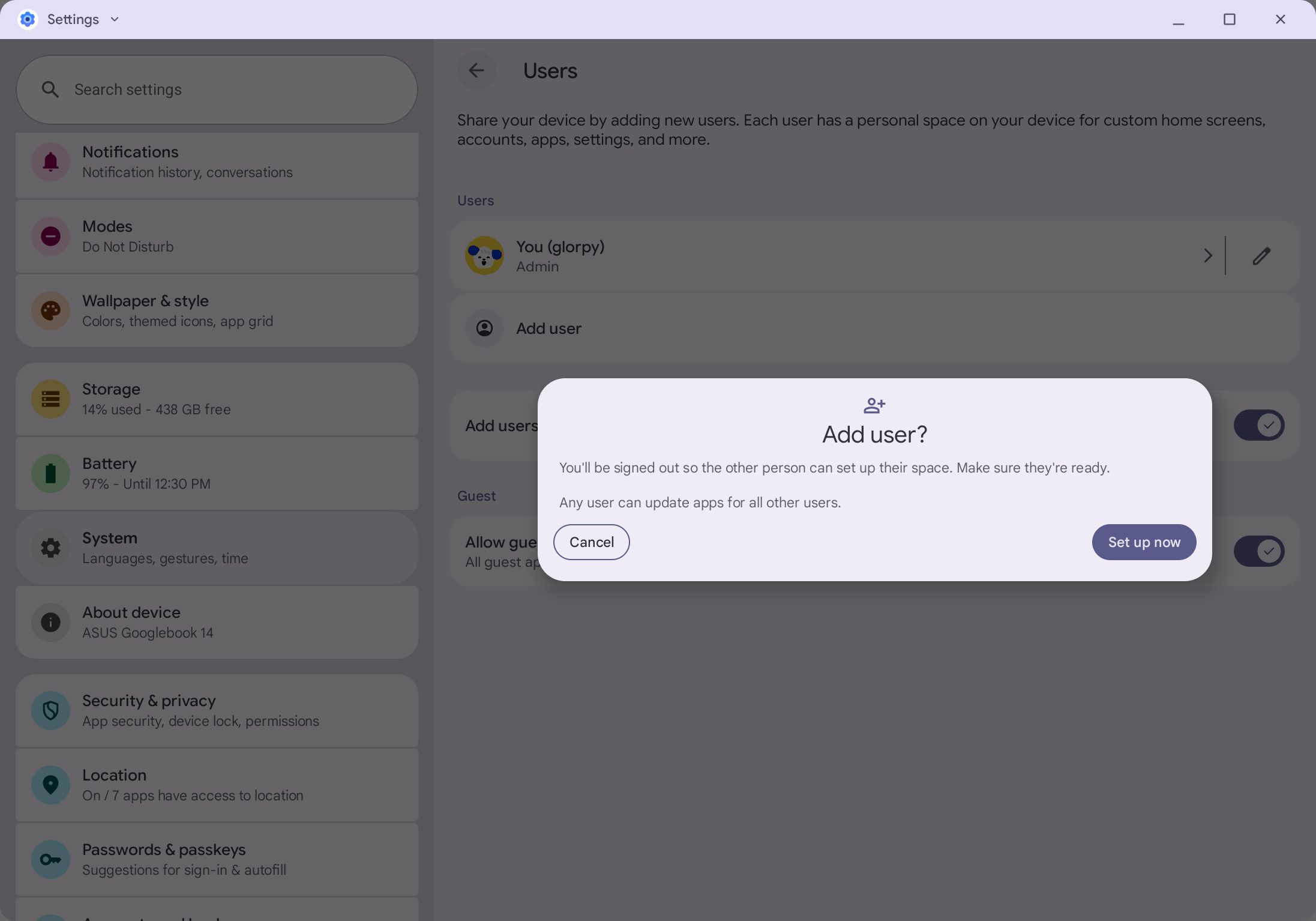Click the Add user person icon

click(484, 328)
